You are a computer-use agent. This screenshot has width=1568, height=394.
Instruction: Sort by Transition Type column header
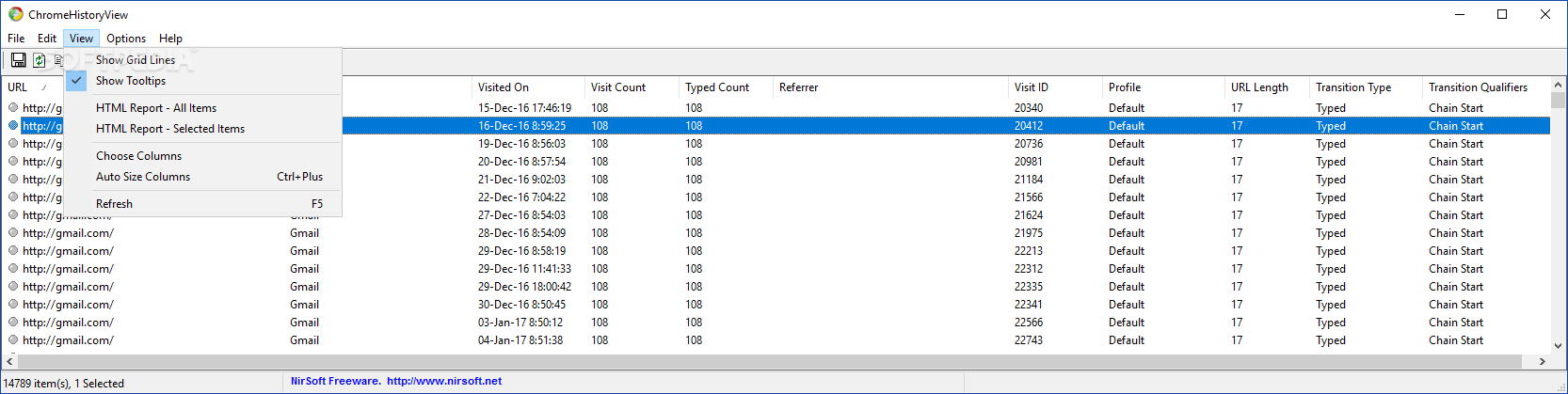pyautogui.click(x=1366, y=87)
